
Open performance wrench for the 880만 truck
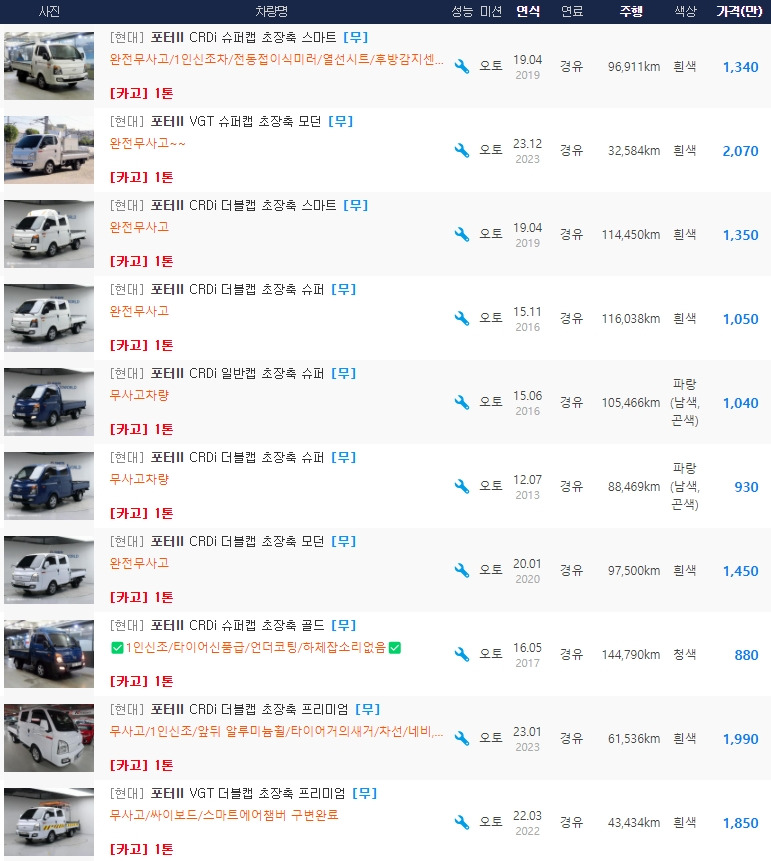[x=461, y=655]
